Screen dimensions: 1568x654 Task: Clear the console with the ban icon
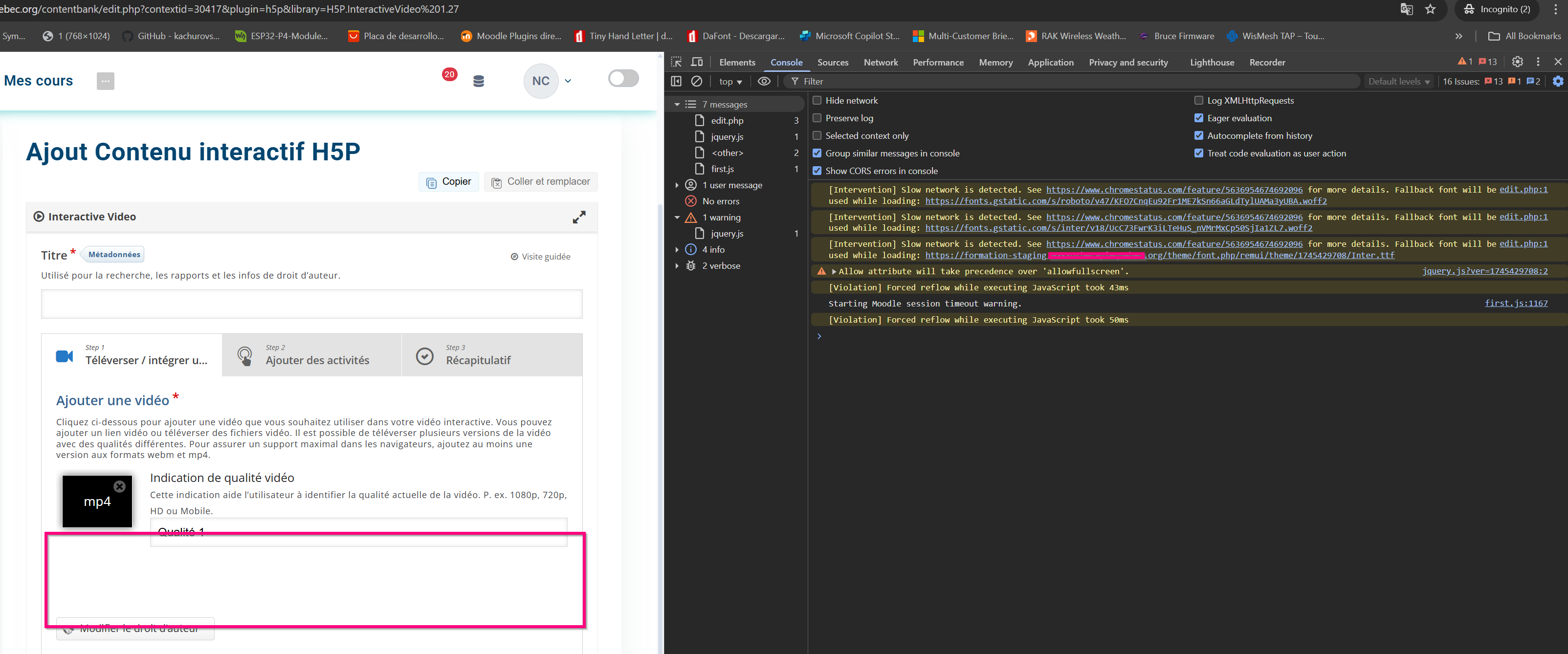pos(697,81)
